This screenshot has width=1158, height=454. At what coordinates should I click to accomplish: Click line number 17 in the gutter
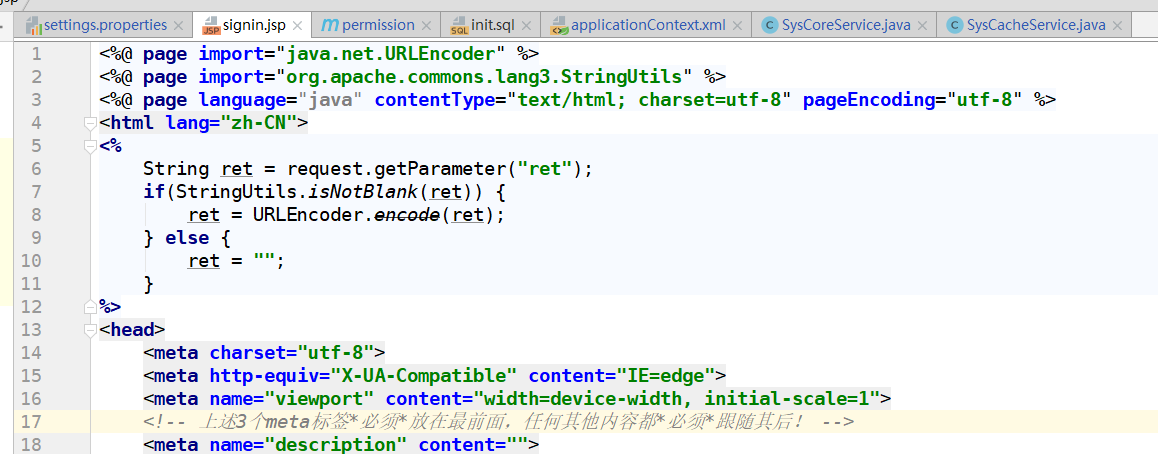tap(31, 422)
